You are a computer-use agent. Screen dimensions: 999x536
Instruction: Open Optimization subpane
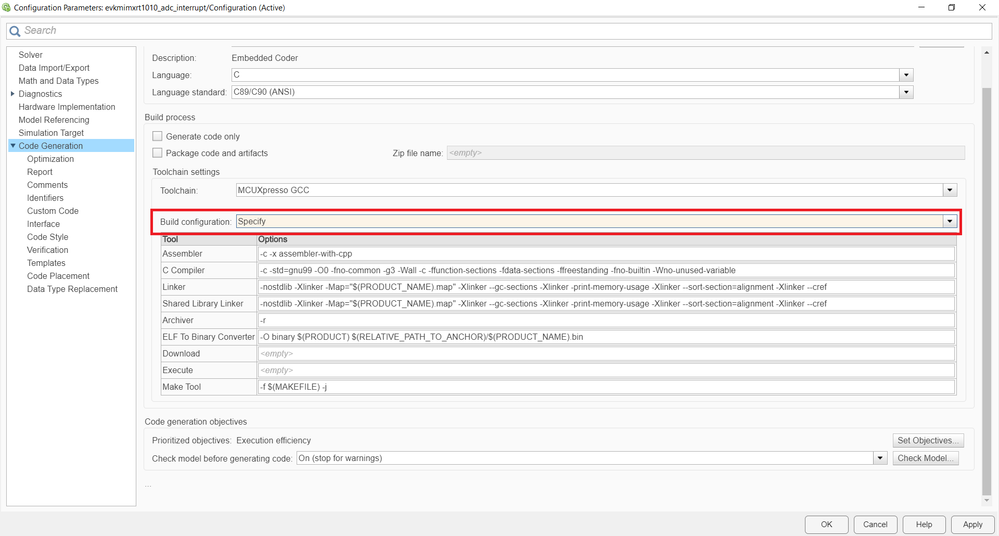coord(50,159)
